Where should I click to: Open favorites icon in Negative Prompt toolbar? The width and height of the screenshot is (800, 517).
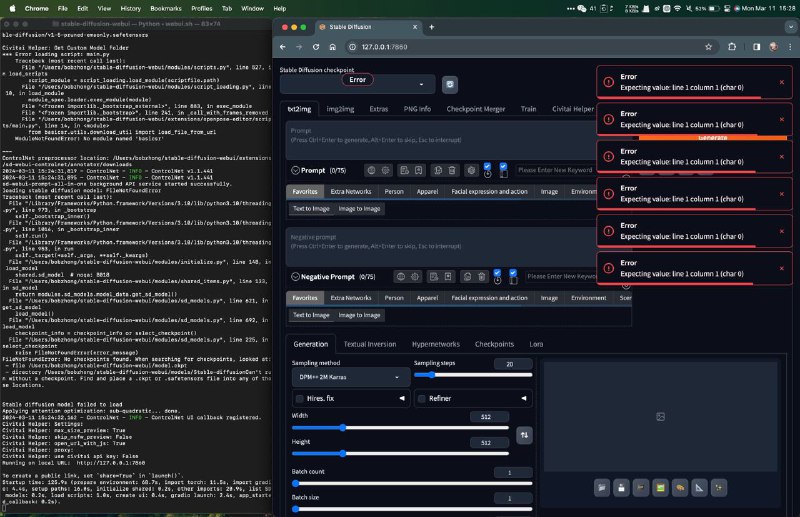point(448,277)
